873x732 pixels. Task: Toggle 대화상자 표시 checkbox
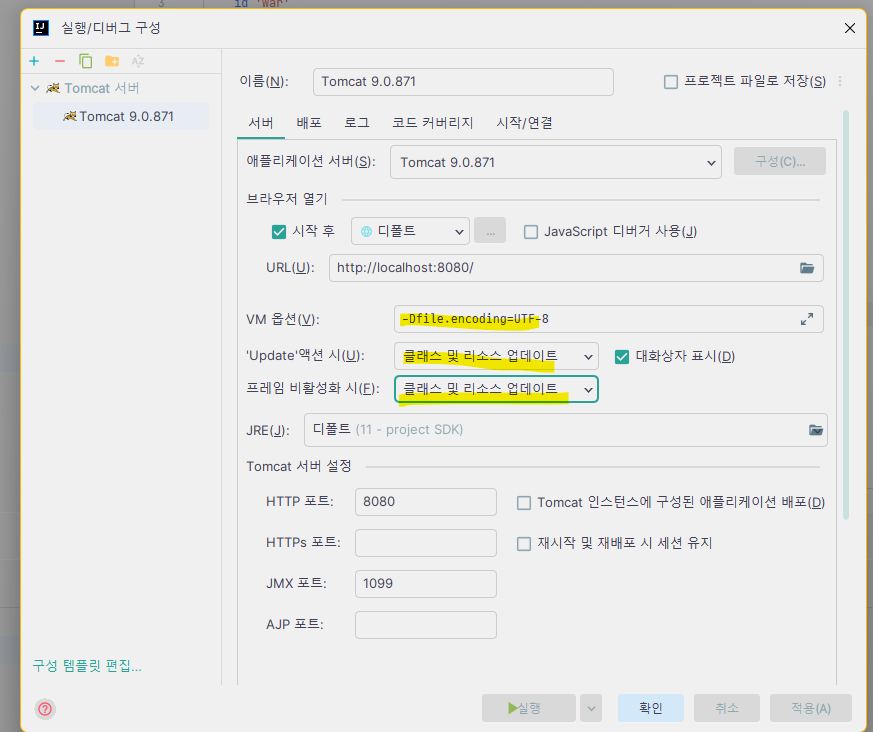click(622, 356)
